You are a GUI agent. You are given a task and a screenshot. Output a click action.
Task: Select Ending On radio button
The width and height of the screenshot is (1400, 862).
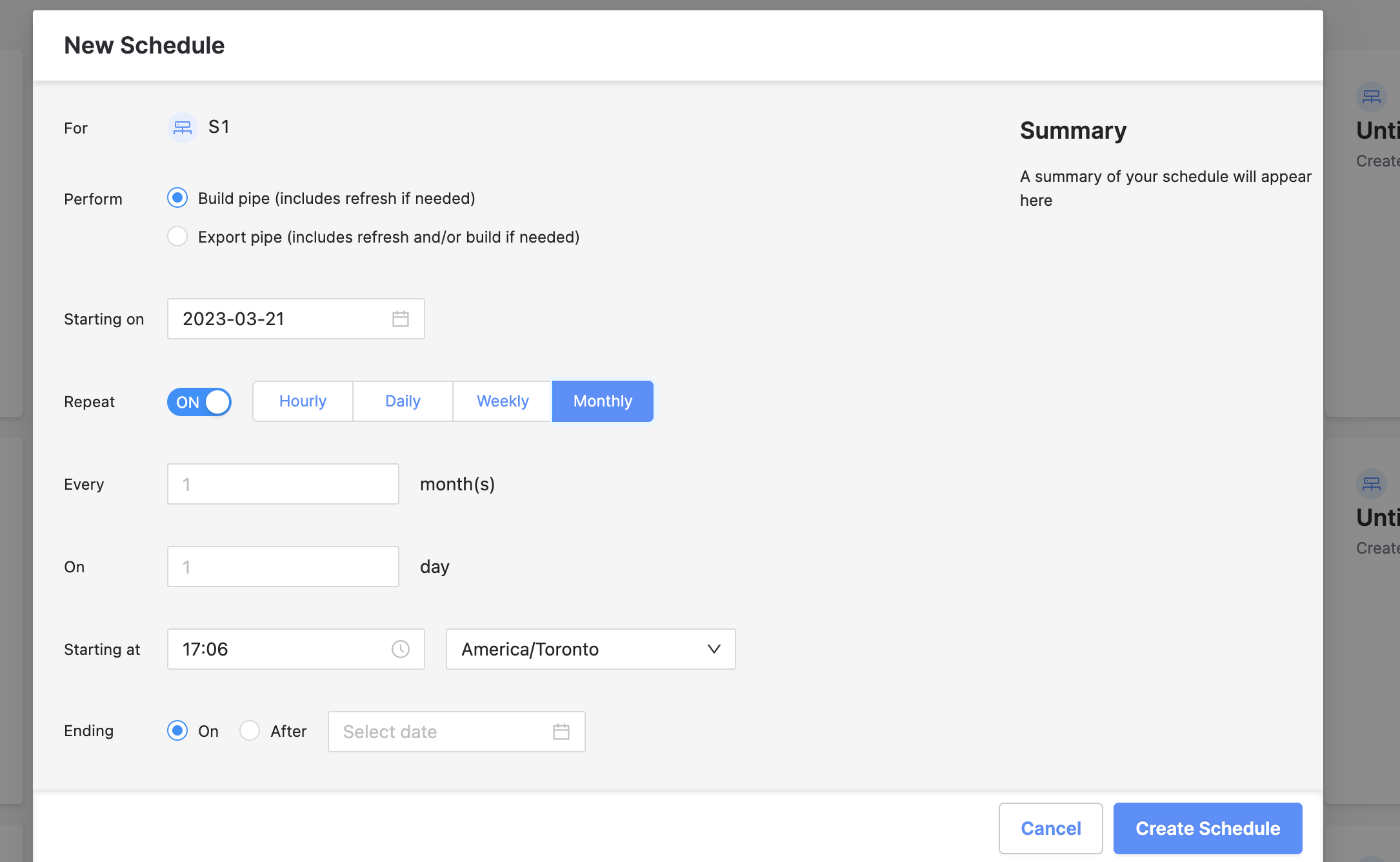point(178,731)
